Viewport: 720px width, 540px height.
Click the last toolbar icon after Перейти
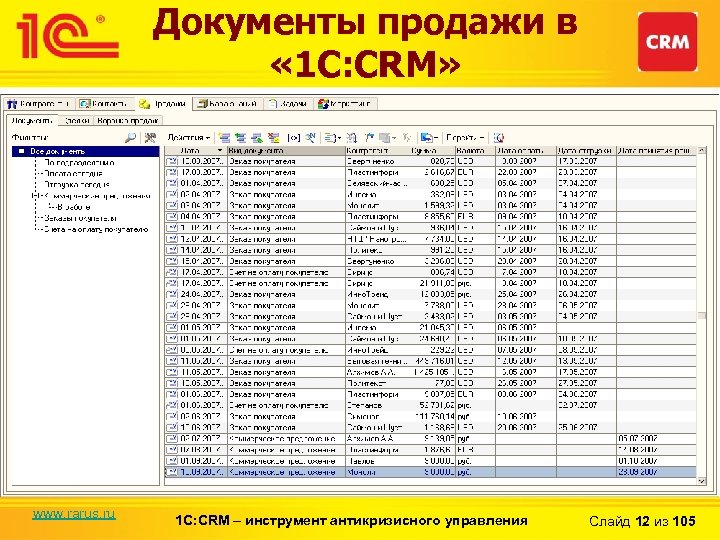click(499, 137)
